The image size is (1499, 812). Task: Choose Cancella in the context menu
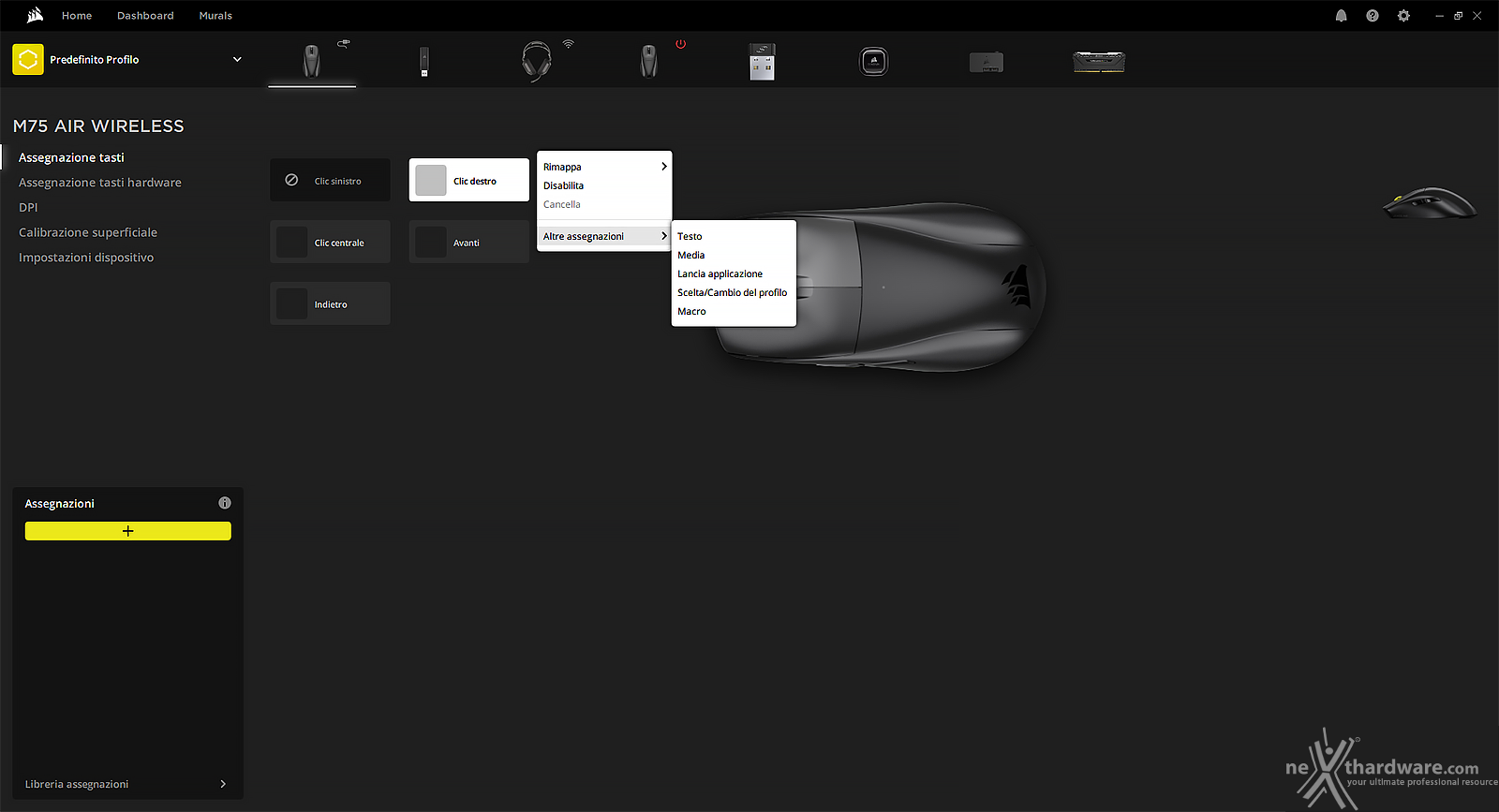[604, 204]
